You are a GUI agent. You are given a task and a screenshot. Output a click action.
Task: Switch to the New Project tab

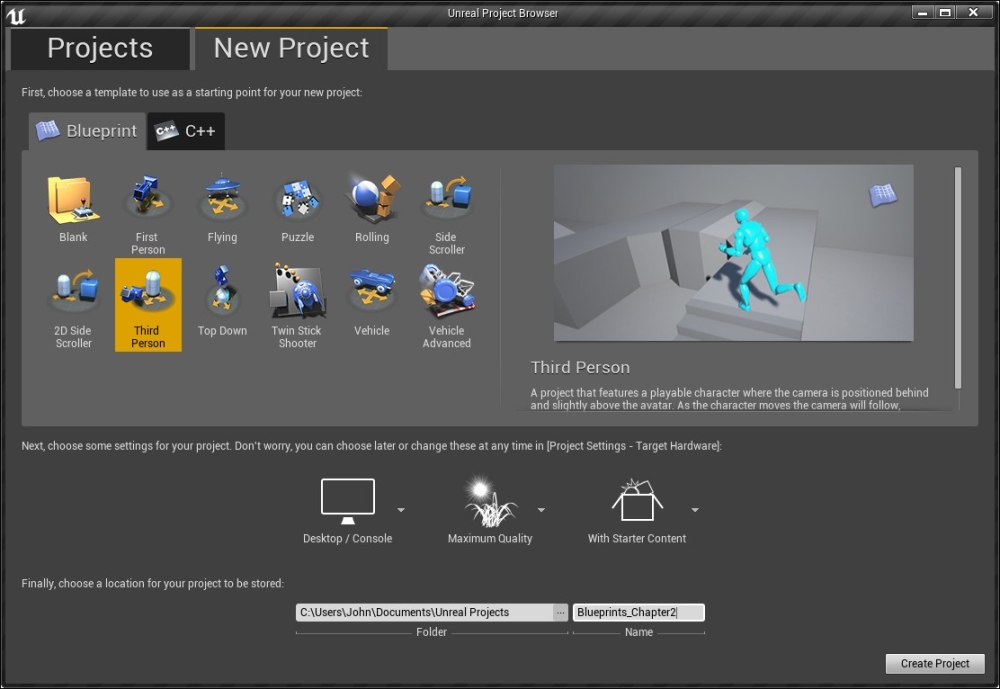point(291,48)
